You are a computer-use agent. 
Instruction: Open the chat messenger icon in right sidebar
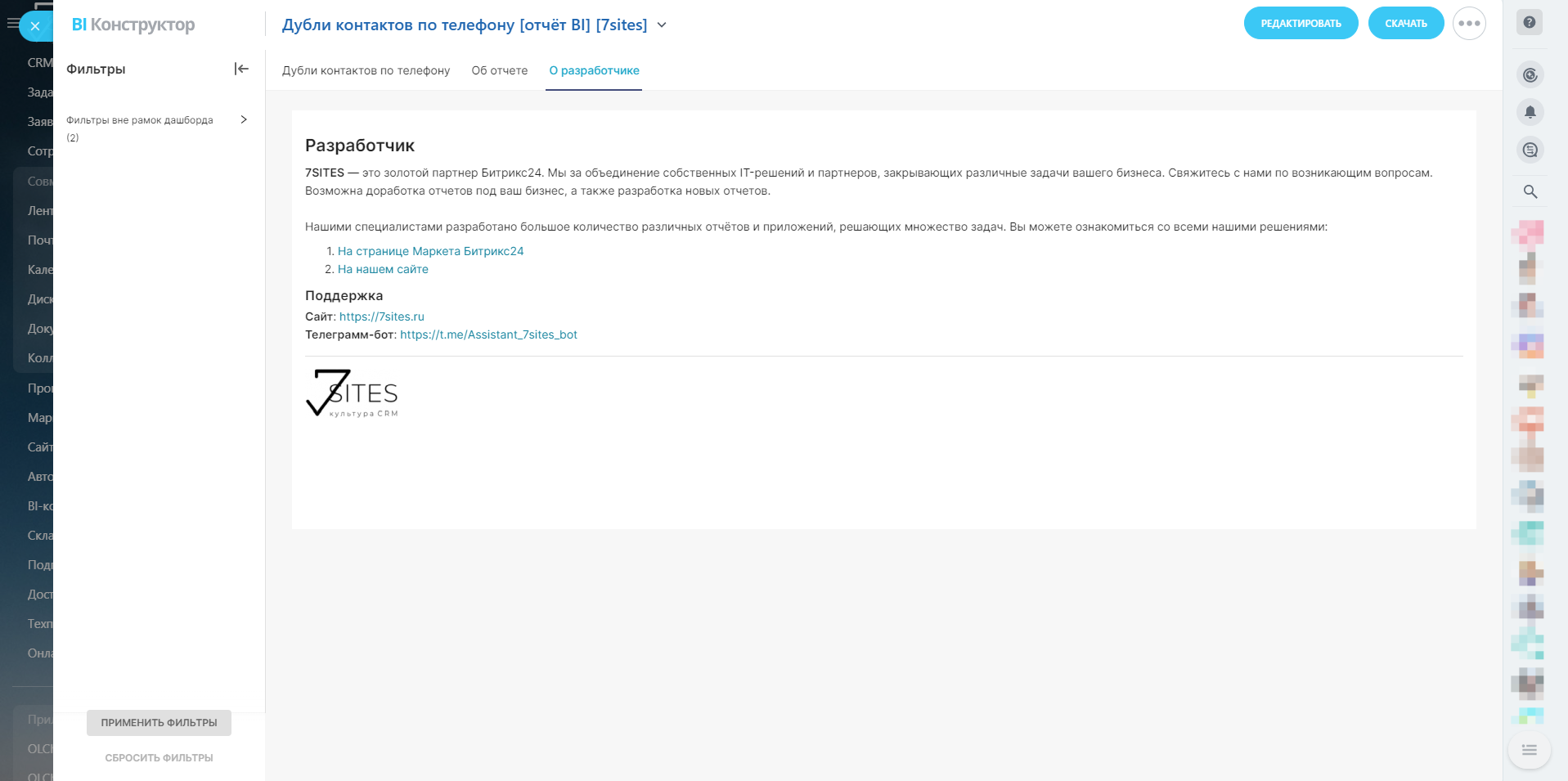1530,150
